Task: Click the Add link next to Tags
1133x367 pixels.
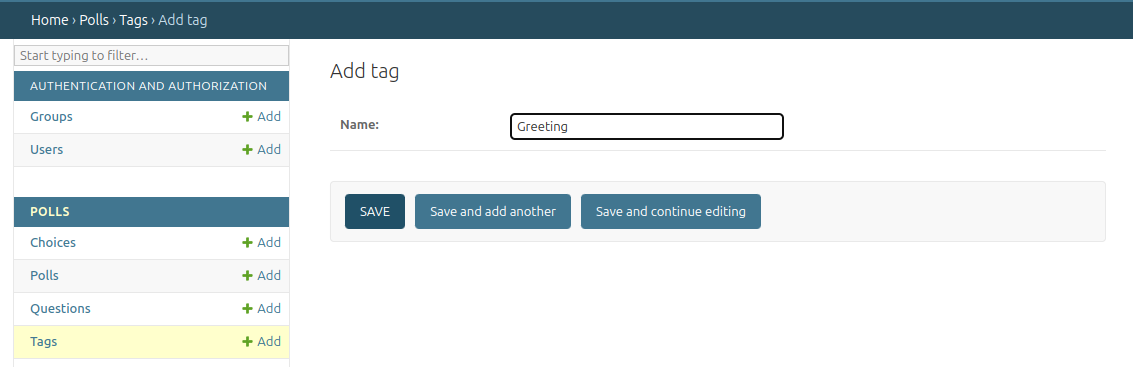Action: tap(262, 342)
